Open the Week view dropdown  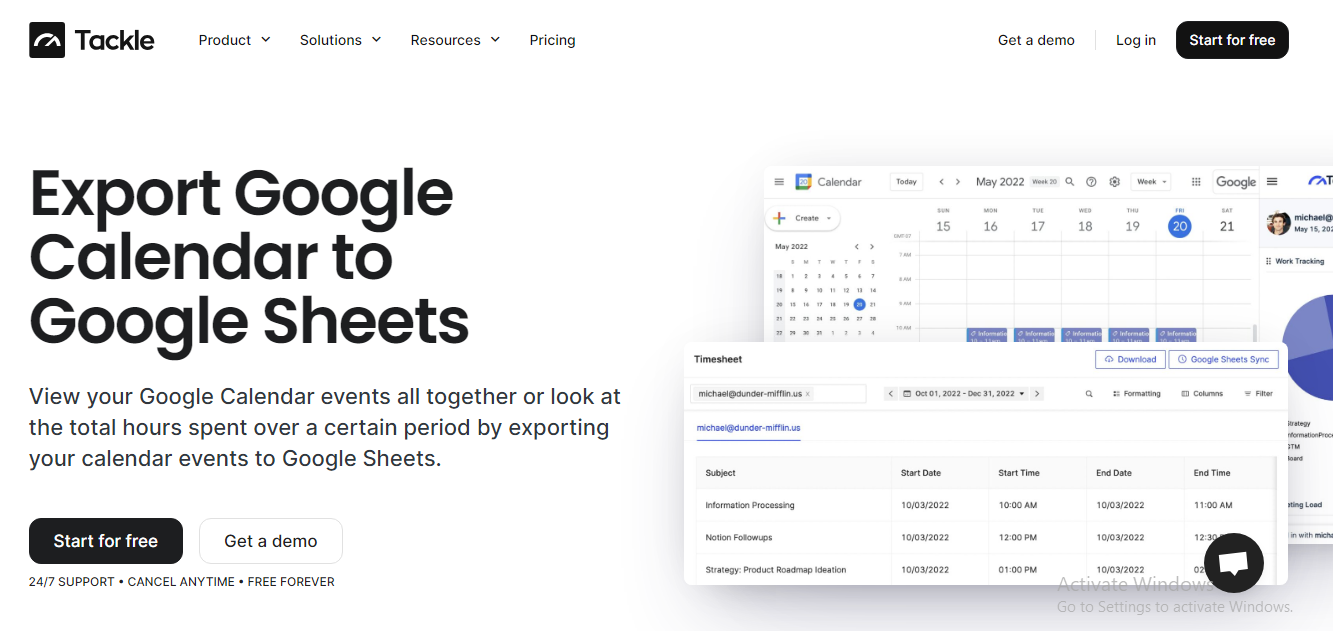click(1150, 181)
